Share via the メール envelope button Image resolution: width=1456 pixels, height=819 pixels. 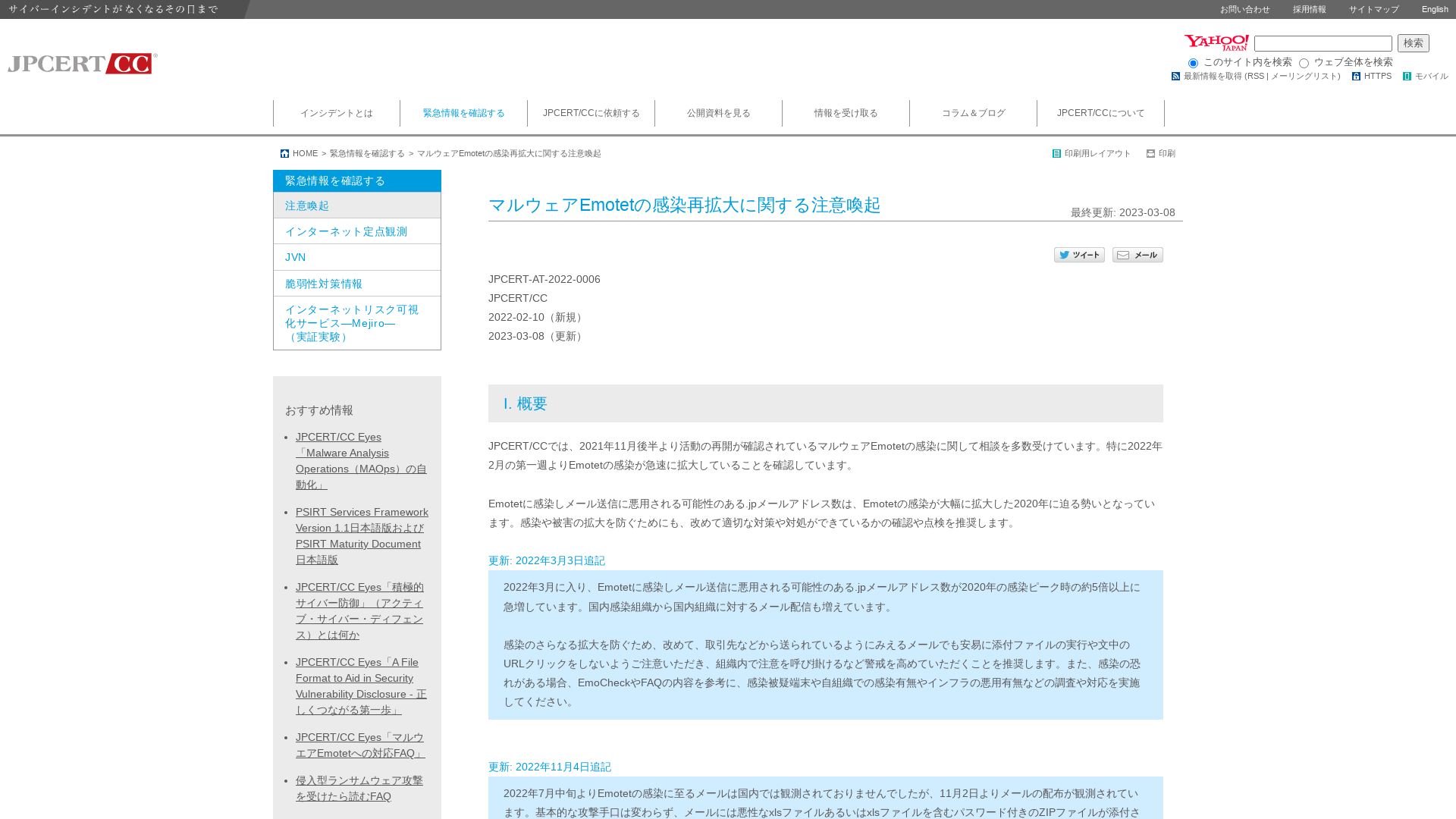tap(1137, 255)
